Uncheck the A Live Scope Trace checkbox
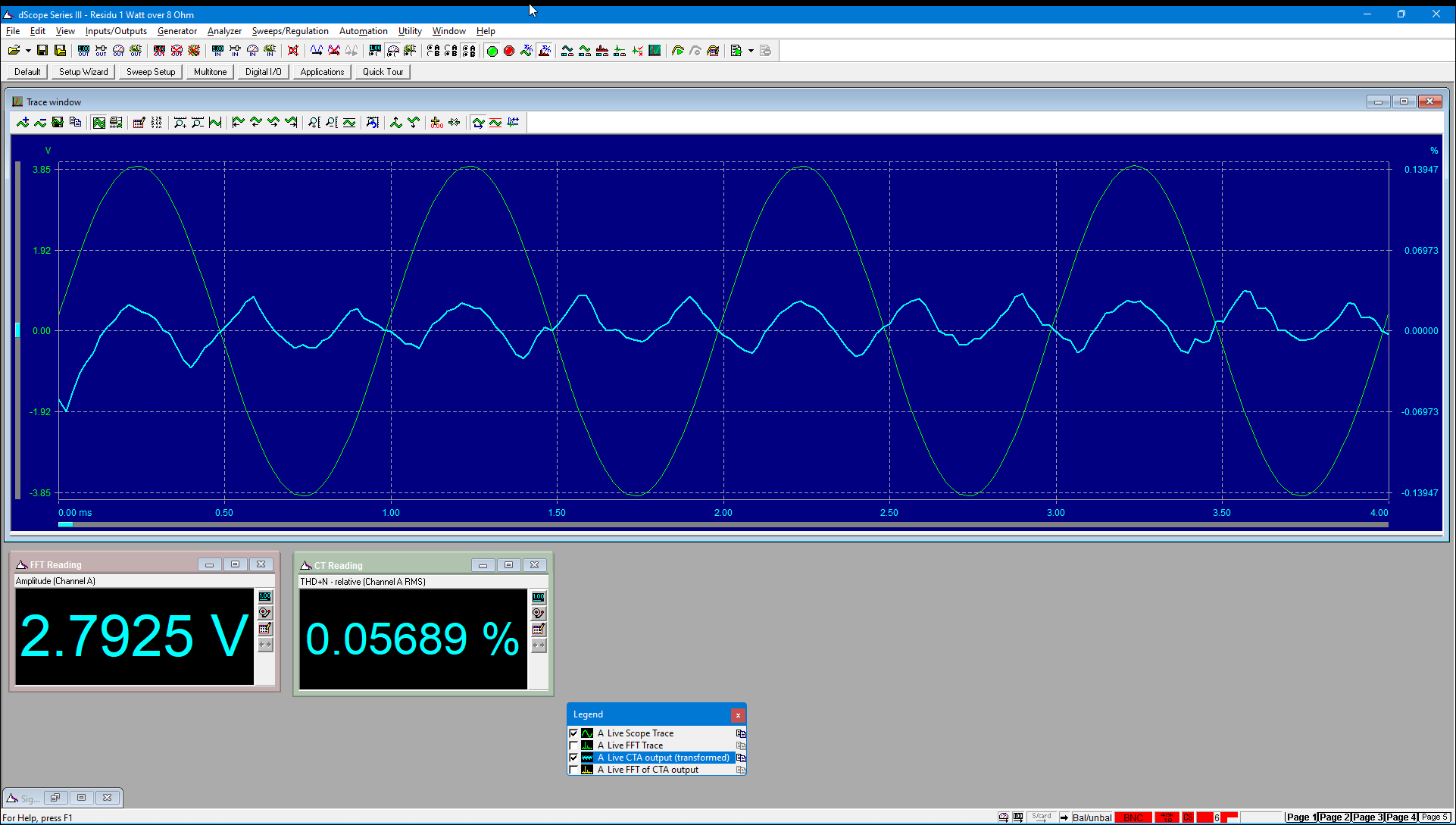Viewport: 1456px width, 825px height. coord(573,733)
